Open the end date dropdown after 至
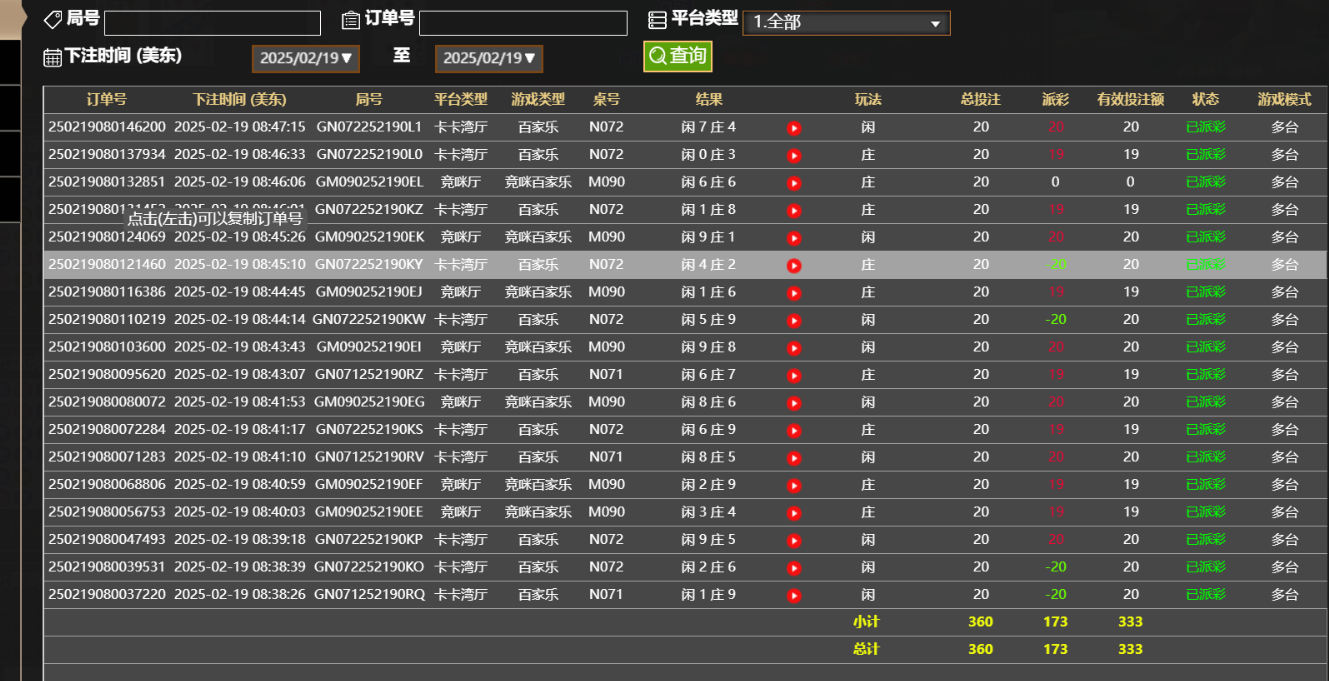Viewport: 1329px width, 681px height. [489, 58]
